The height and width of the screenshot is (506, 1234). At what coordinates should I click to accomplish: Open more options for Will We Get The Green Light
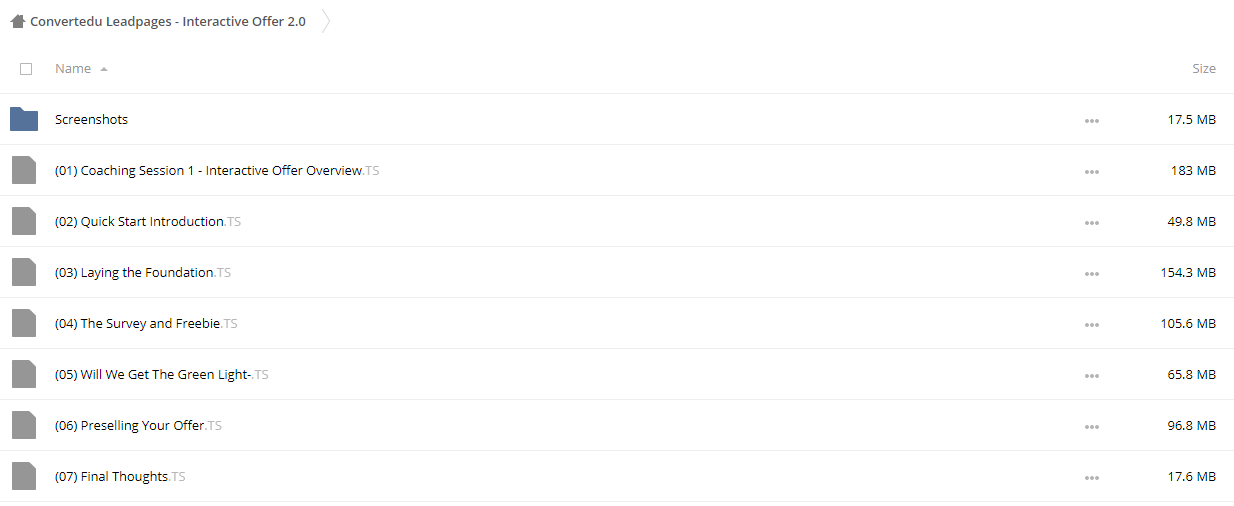(1091, 375)
